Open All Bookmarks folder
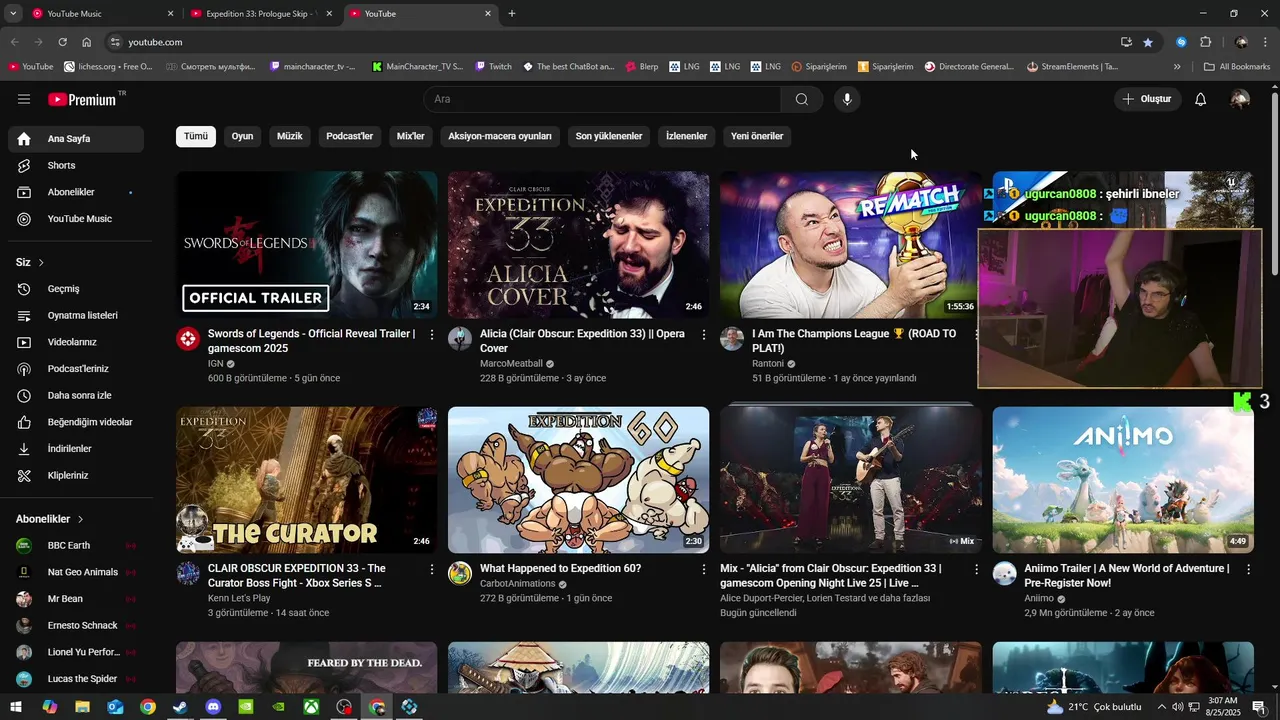1280x720 pixels. [1237, 67]
